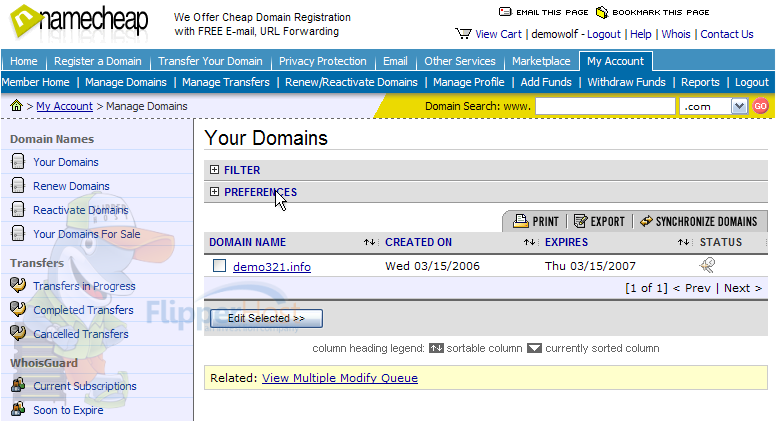This screenshot has height=422, width=776.
Task: Open Manage Profile submenu item
Action: [x=469, y=82]
